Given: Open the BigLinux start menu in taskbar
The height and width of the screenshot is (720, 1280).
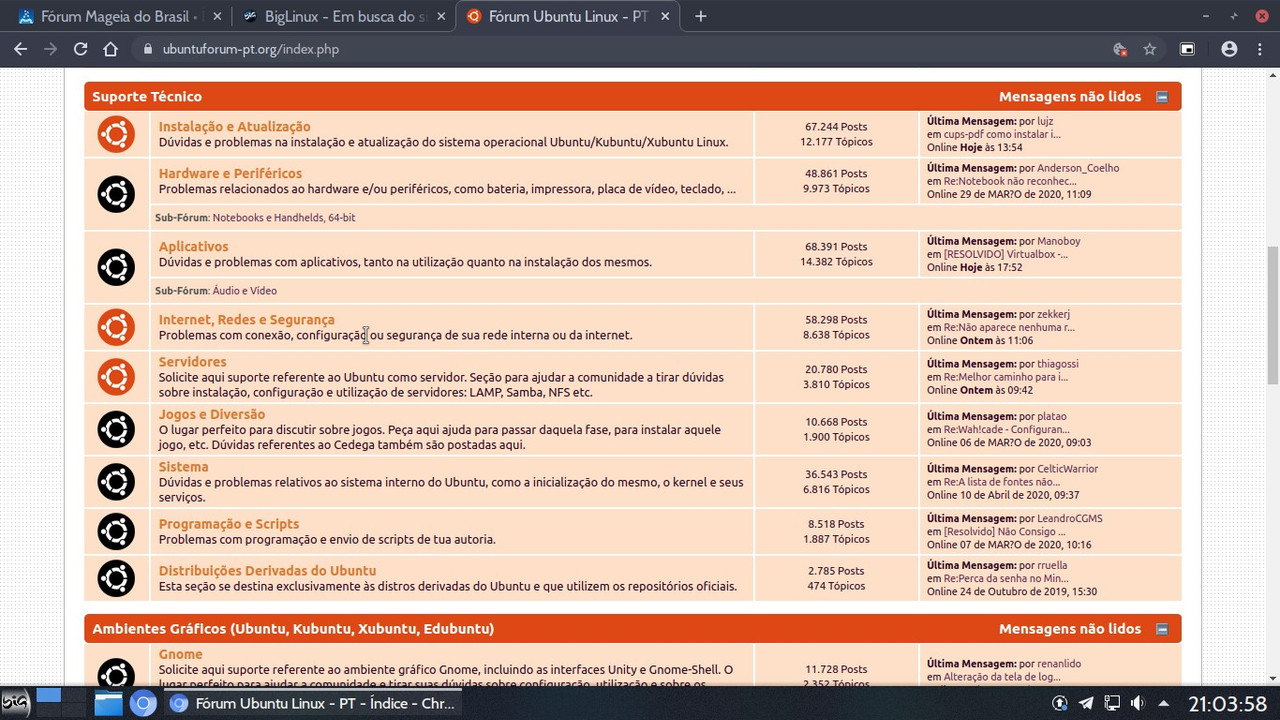Looking at the screenshot, I should [15, 703].
